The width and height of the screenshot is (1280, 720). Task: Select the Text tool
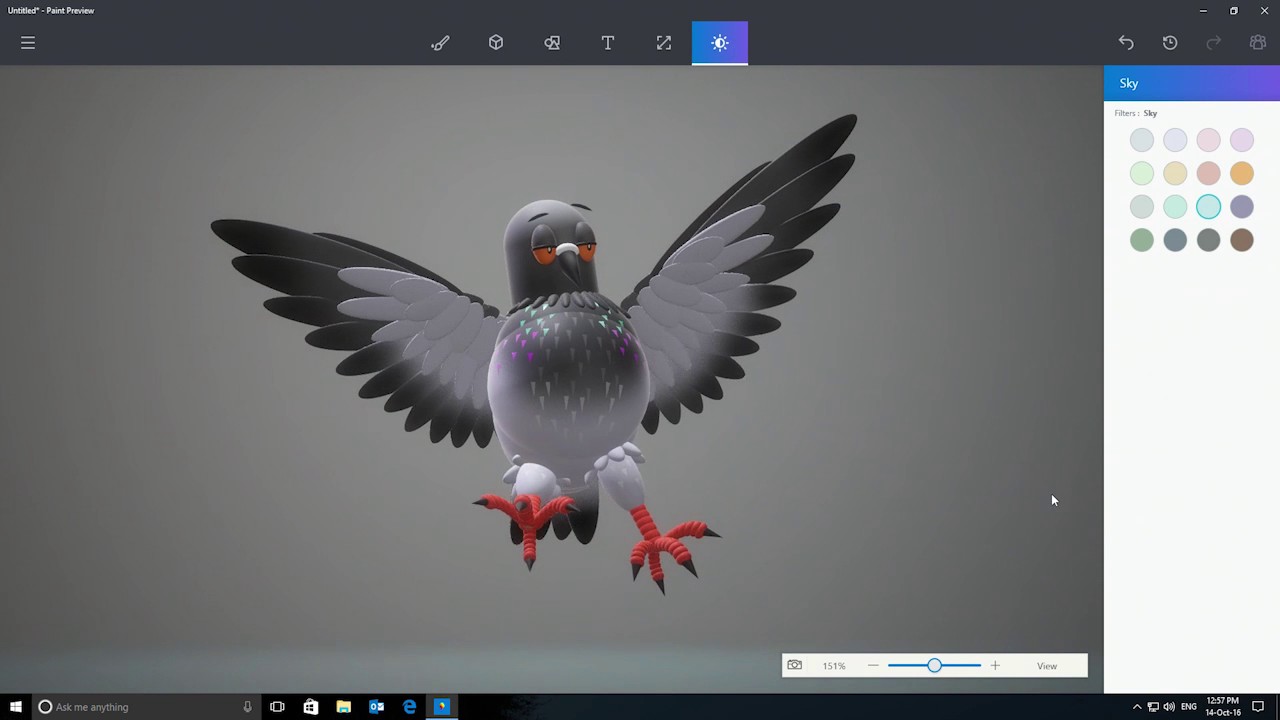click(608, 43)
